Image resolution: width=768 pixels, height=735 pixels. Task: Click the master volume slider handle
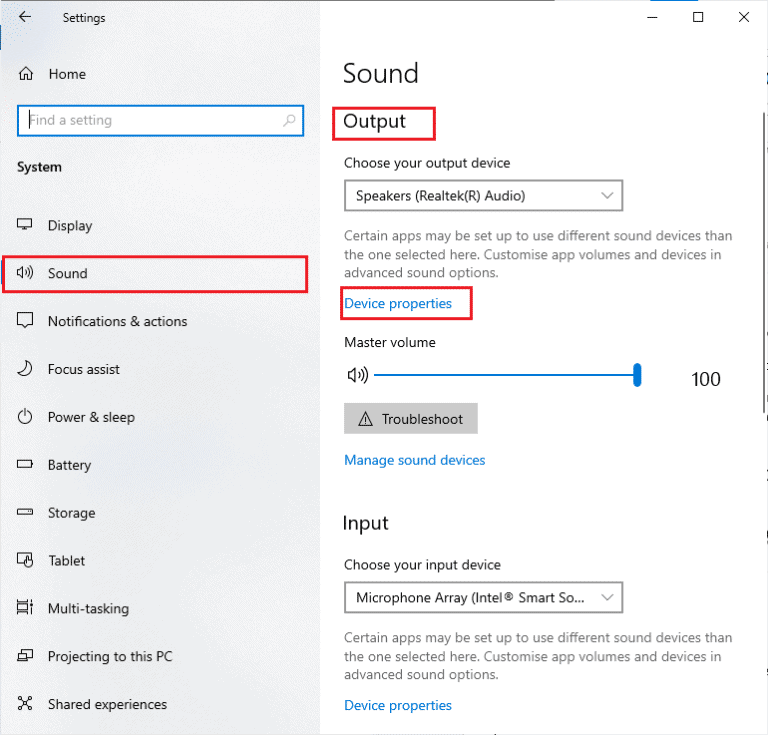coord(637,376)
